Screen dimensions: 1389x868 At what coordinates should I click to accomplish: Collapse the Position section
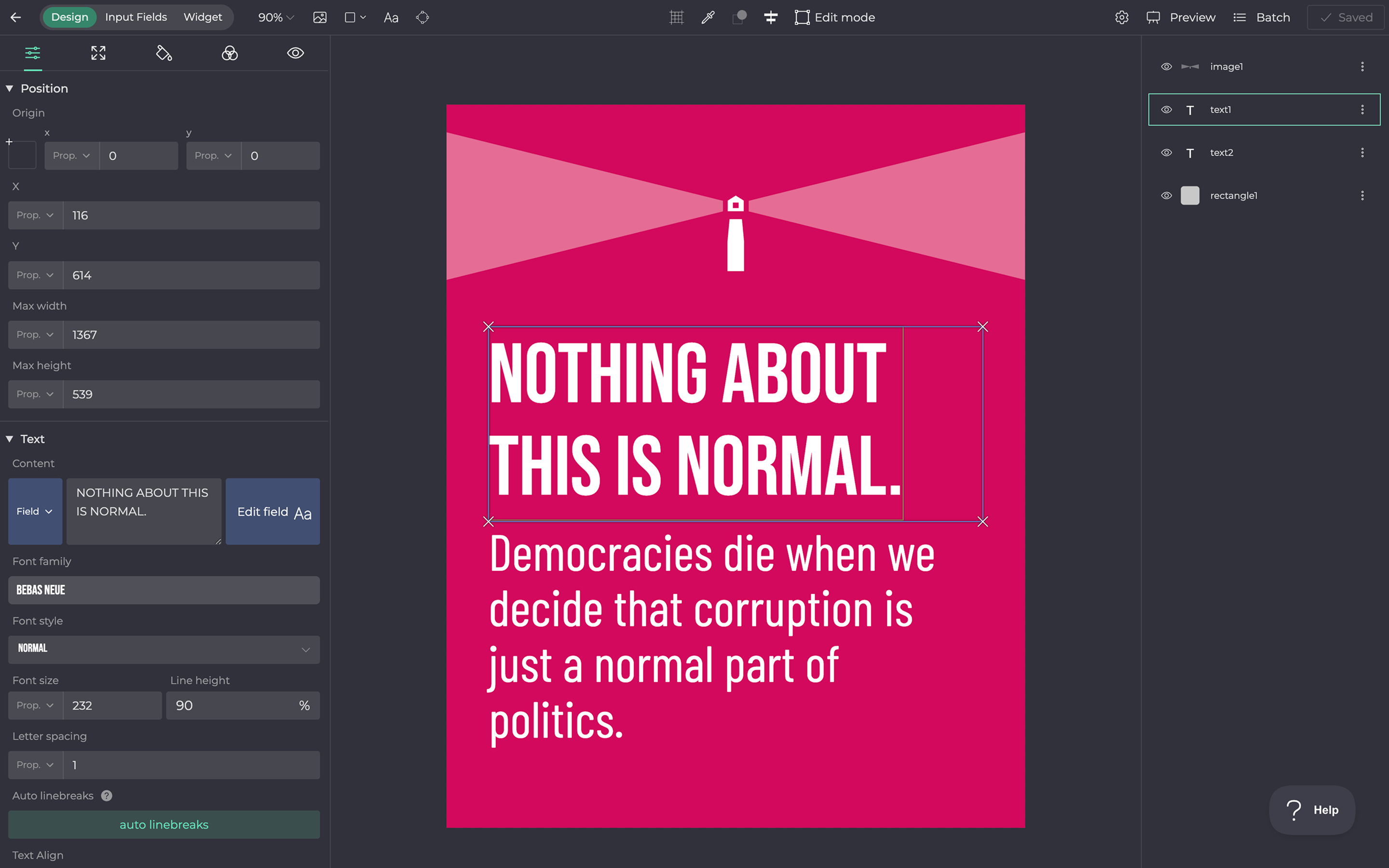coord(10,88)
